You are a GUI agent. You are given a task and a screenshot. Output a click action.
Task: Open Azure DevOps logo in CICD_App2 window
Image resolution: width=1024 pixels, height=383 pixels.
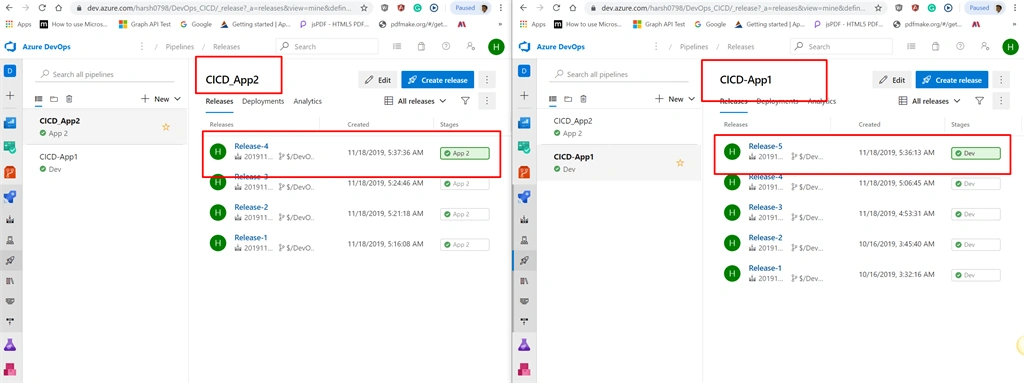[x=10, y=47]
